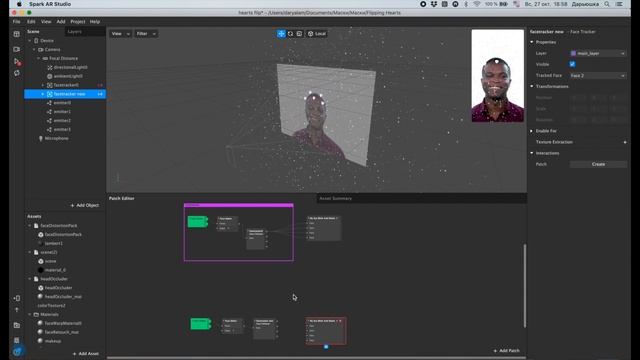Collapse the Materials asset folder
Image resolution: width=640 pixels, height=360 pixels.
pyautogui.click(x=29, y=315)
